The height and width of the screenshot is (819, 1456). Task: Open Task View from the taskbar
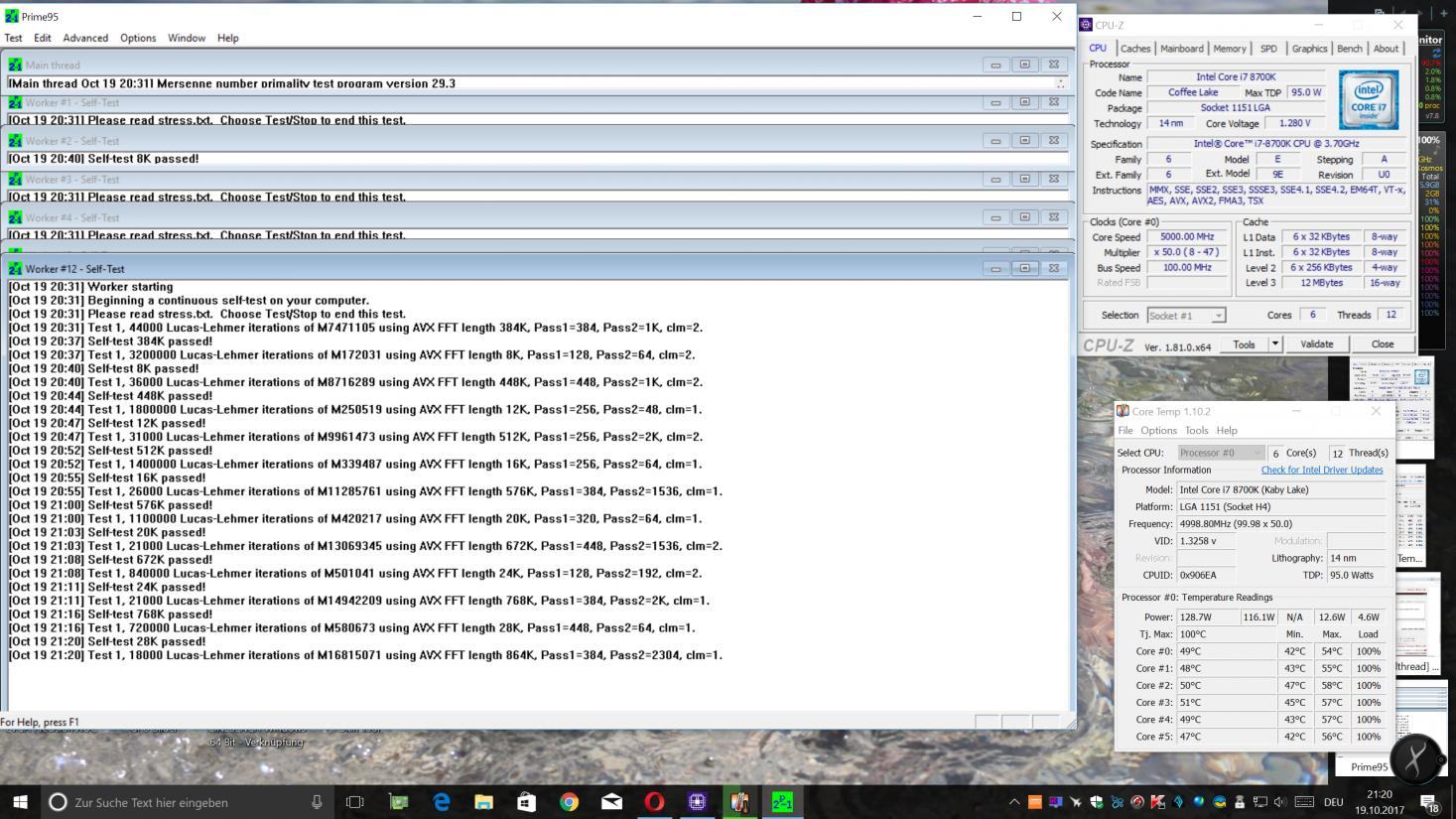pos(355,802)
